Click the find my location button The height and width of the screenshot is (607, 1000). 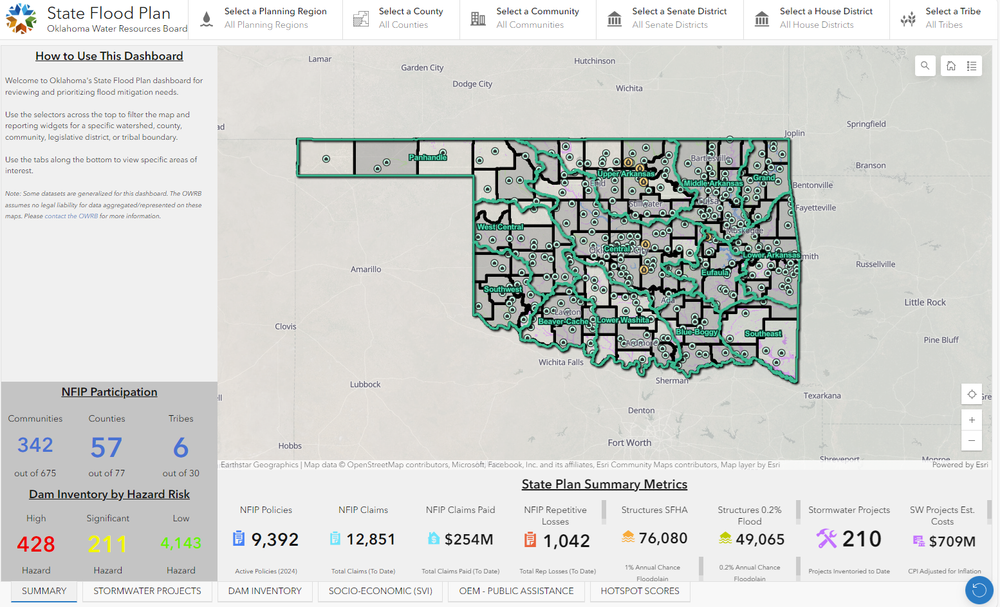[971, 394]
